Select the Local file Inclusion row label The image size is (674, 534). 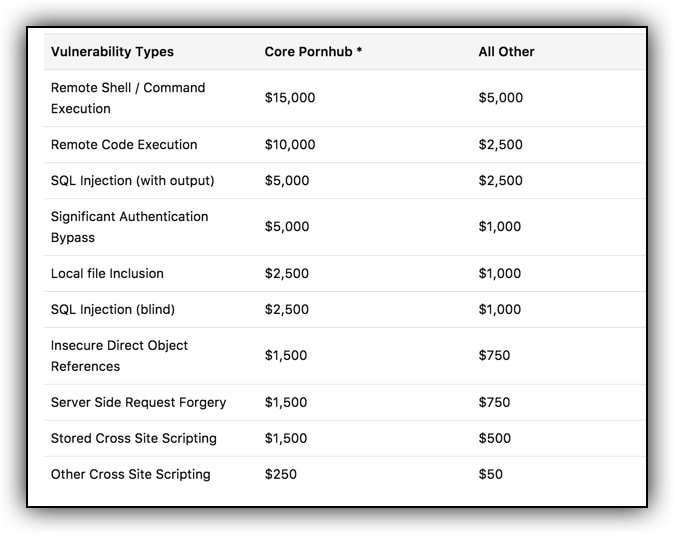click(x=107, y=273)
